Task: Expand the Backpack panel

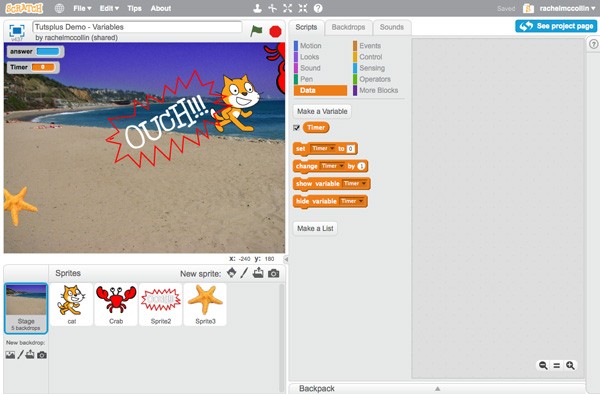Action: point(437,388)
